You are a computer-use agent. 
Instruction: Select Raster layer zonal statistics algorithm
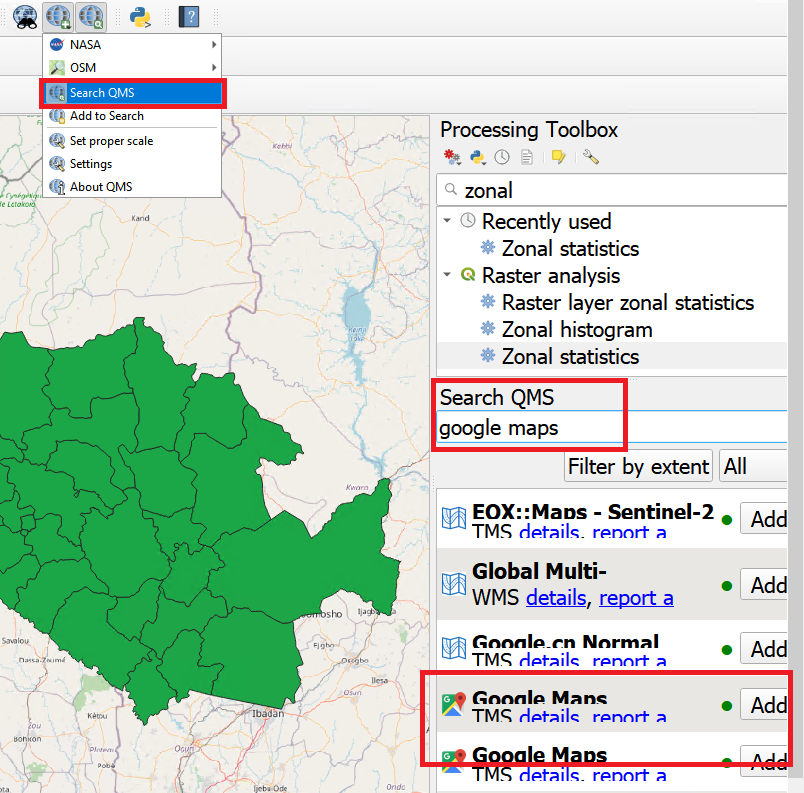pos(628,302)
